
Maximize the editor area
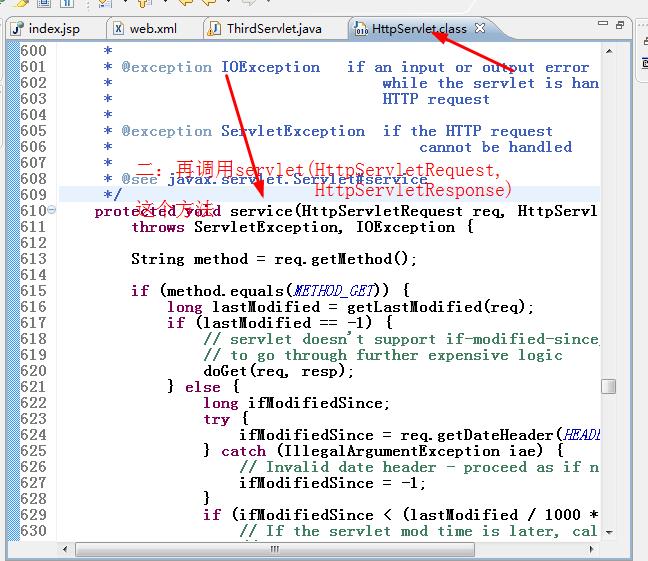(619, 25)
